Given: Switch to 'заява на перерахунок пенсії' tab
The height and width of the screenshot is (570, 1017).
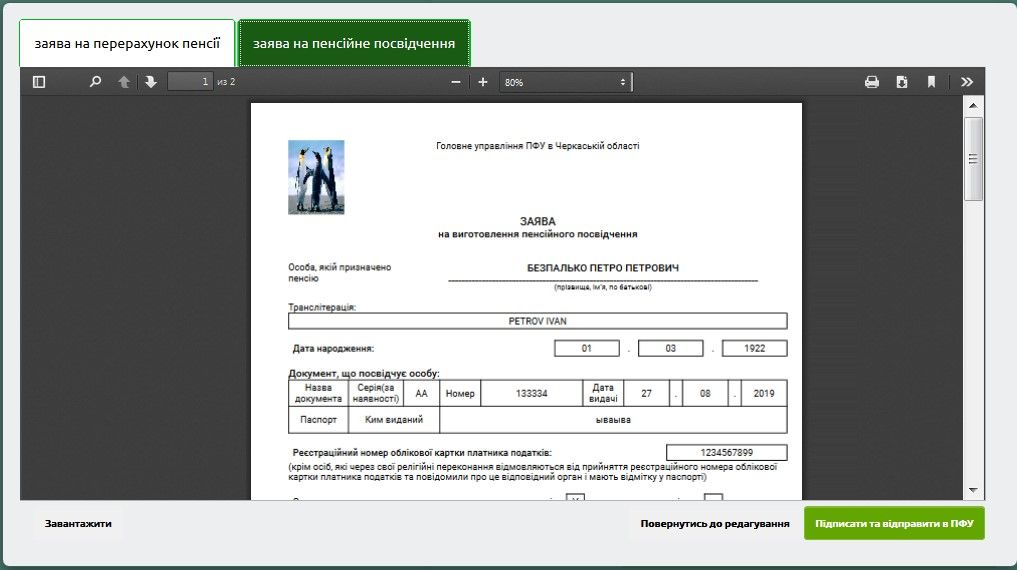Looking at the screenshot, I should (127, 44).
